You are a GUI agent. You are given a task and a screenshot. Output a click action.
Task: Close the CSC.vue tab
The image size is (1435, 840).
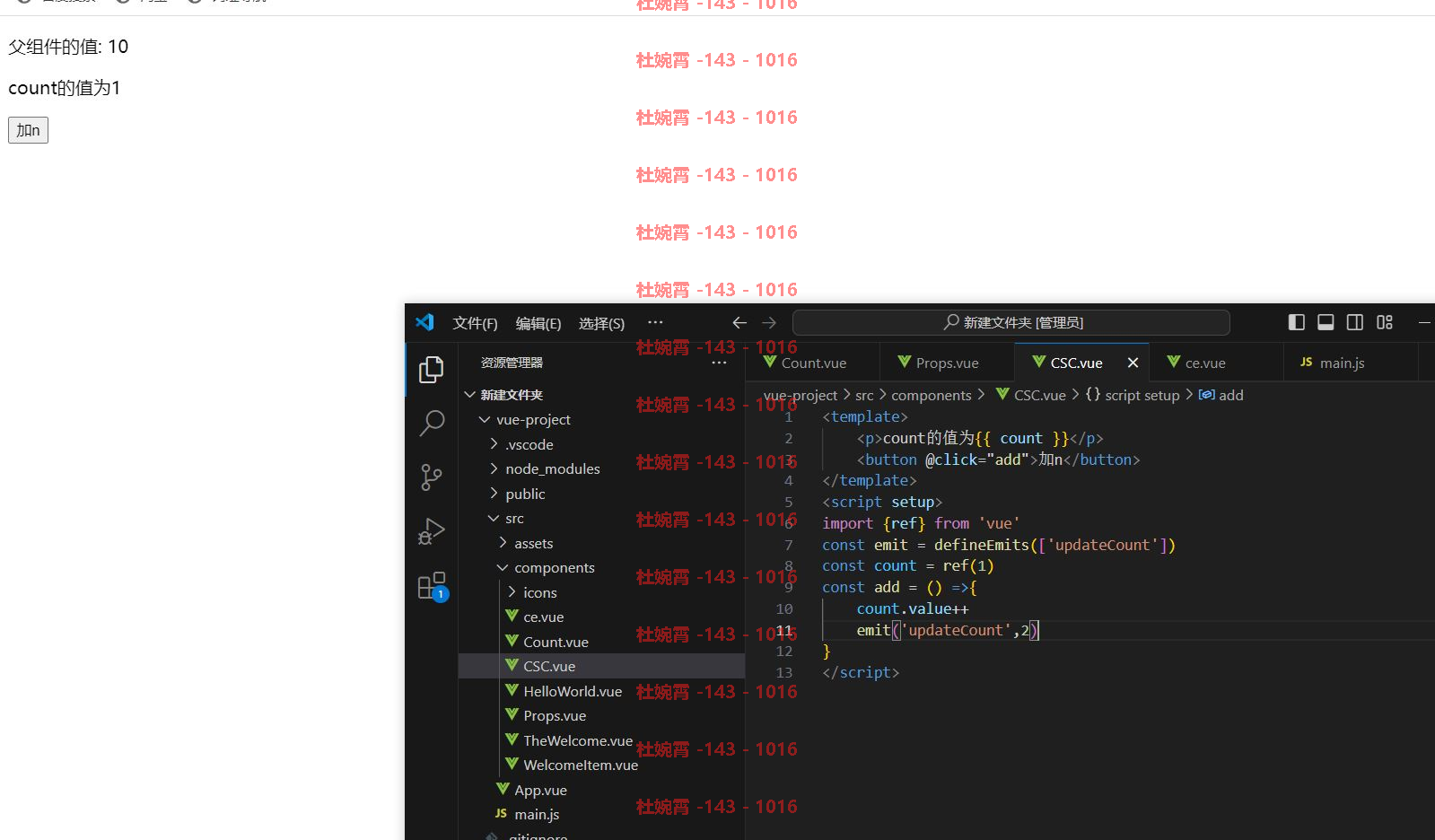coord(1133,363)
